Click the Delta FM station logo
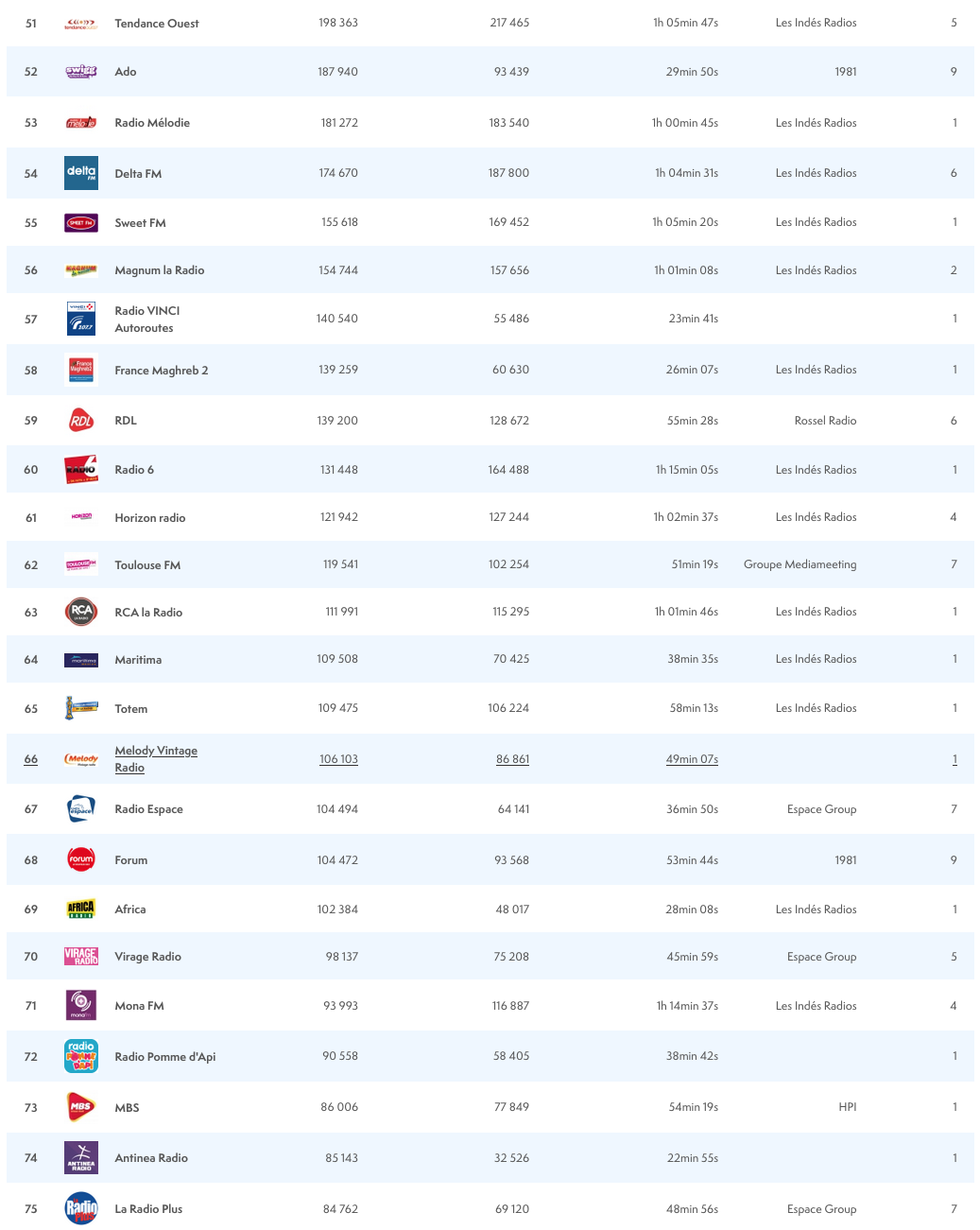This screenshot has width=980, height=1230. (x=81, y=173)
